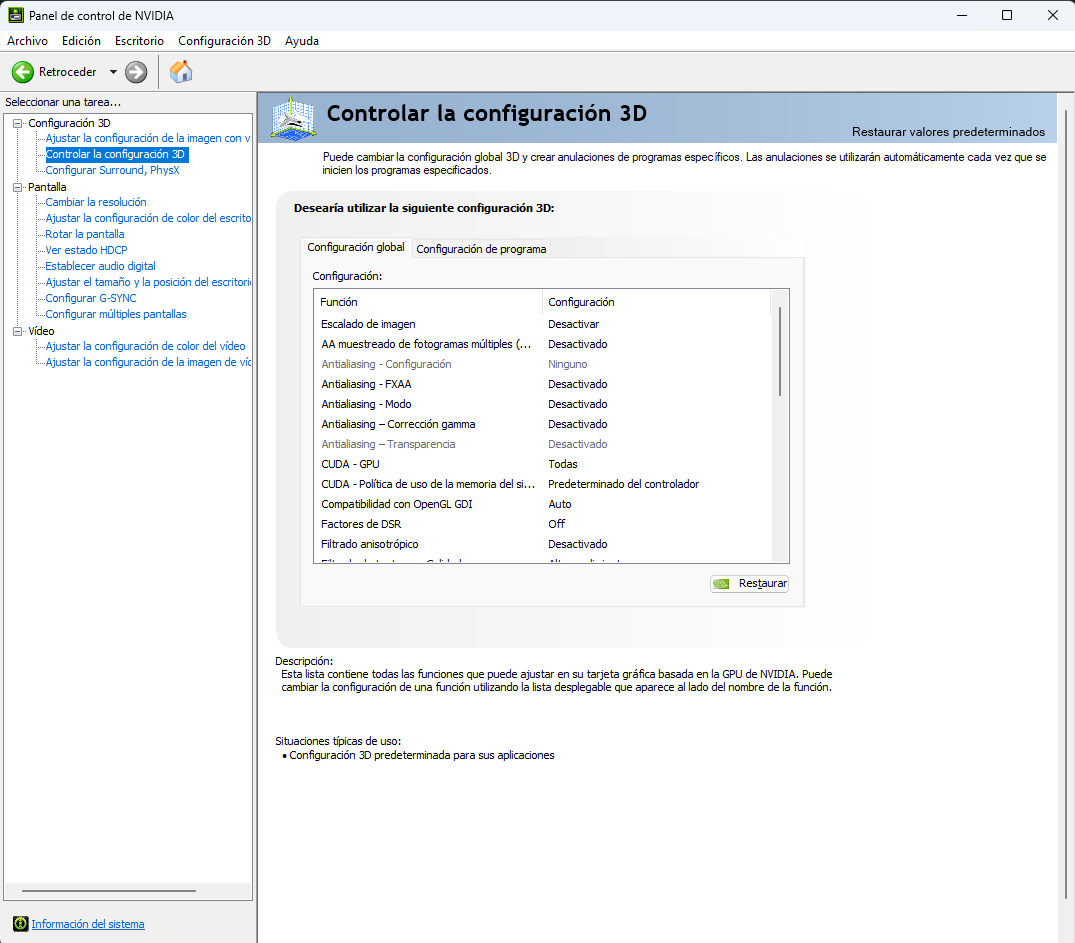Click the Configuración column header
This screenshot has width=1075, height=943.
[656, 302]
